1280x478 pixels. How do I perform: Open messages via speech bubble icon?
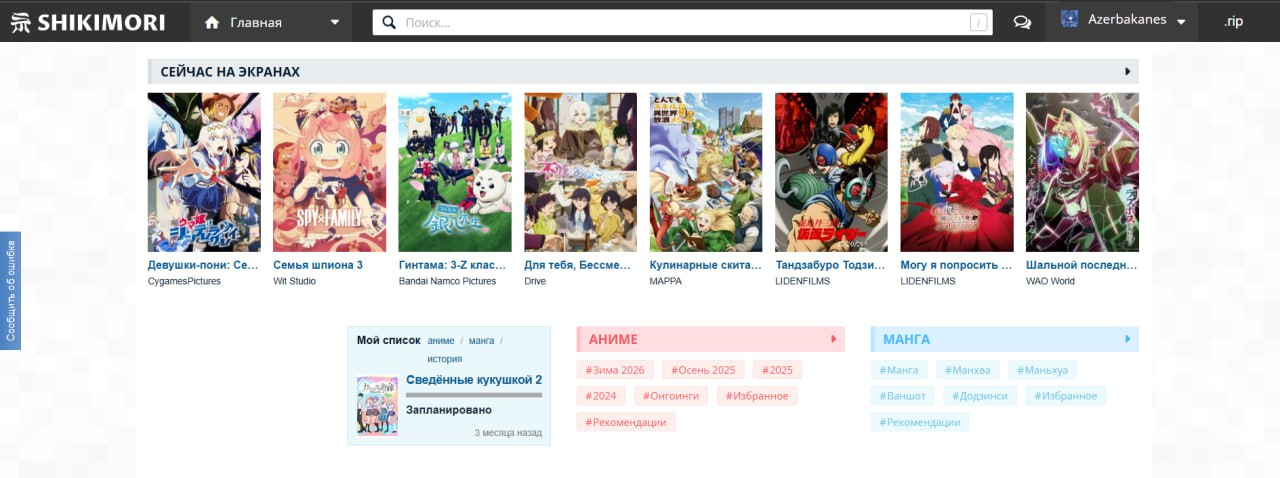tap(1022, 22)
